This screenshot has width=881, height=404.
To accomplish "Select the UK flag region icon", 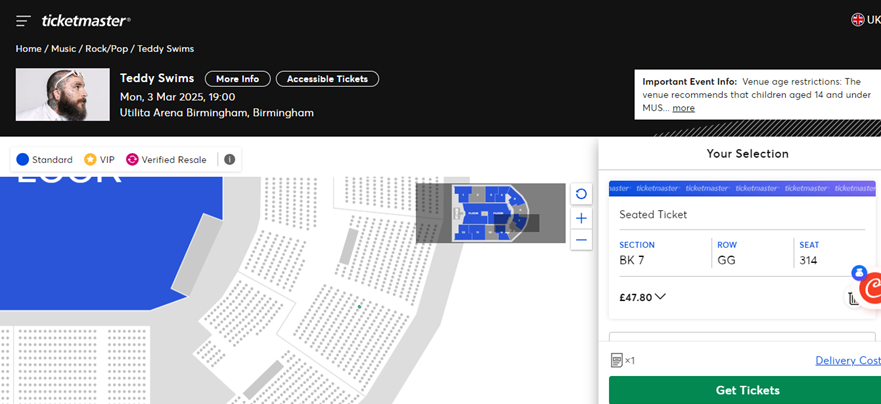I will (857, 20).
